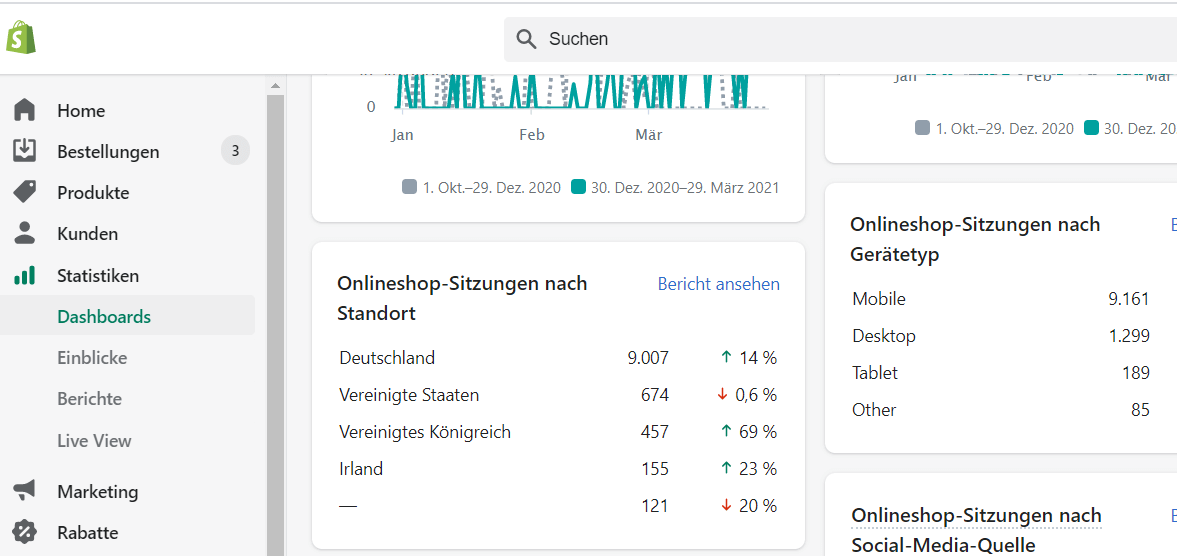Screen dimensions: 1177x556
Task: Click the Onlineshop-Sitzungen nach Gerätetyp heading
Action: click(975, 239)
